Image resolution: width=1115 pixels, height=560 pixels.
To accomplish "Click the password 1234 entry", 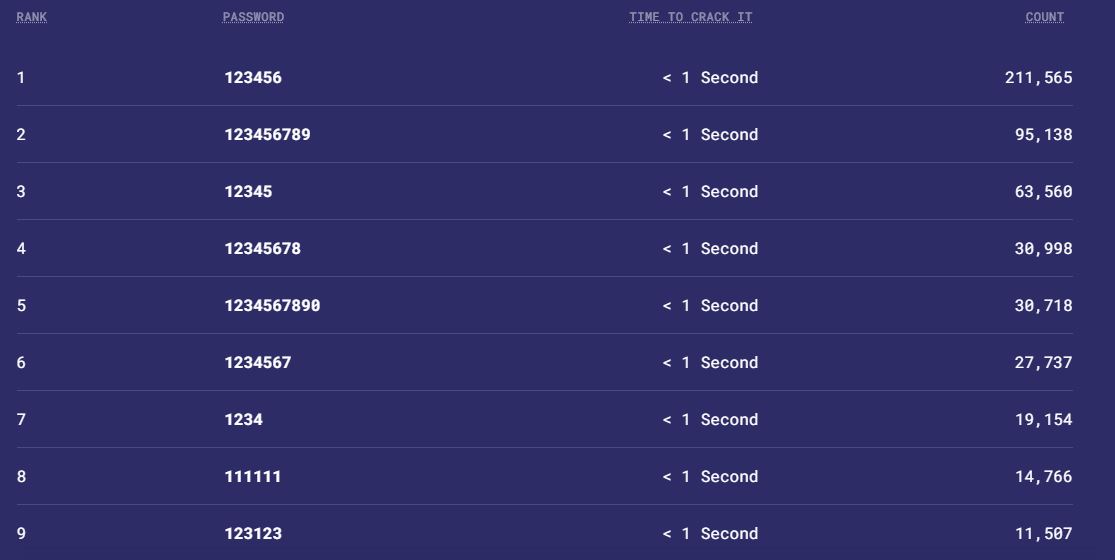I will pyautogui.click(x=243, y=420).
